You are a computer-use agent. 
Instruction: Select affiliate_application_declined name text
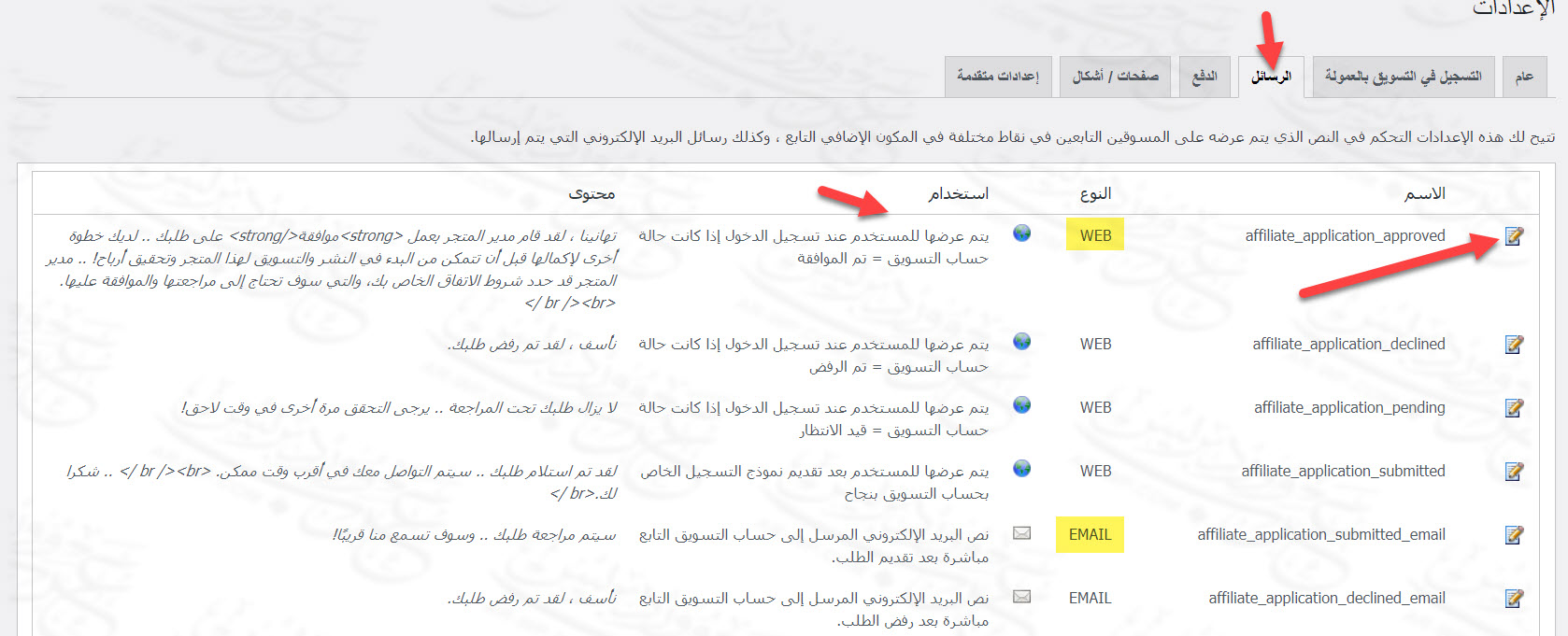point(1348,345)
